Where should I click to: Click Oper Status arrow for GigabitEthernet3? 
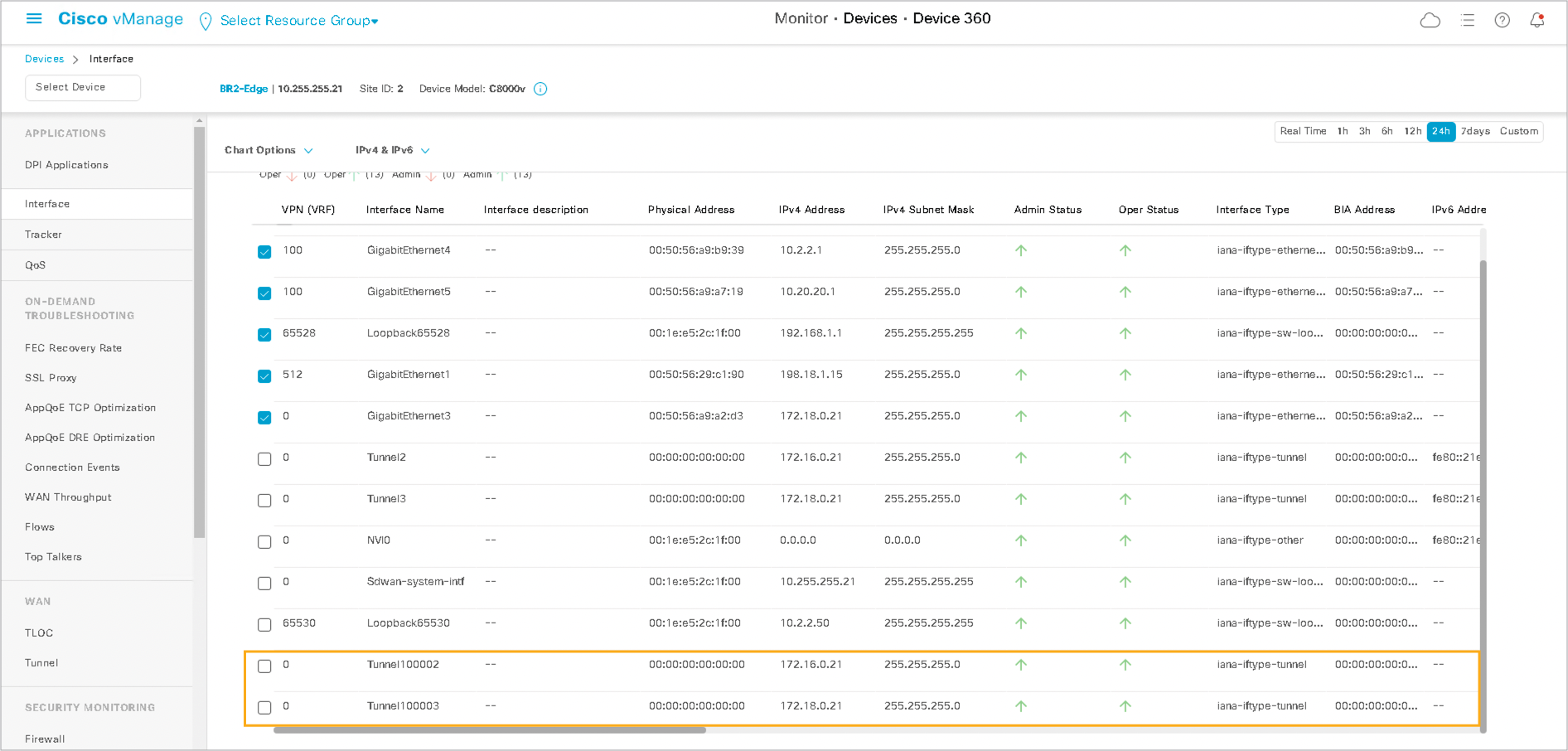[1125, 416]
